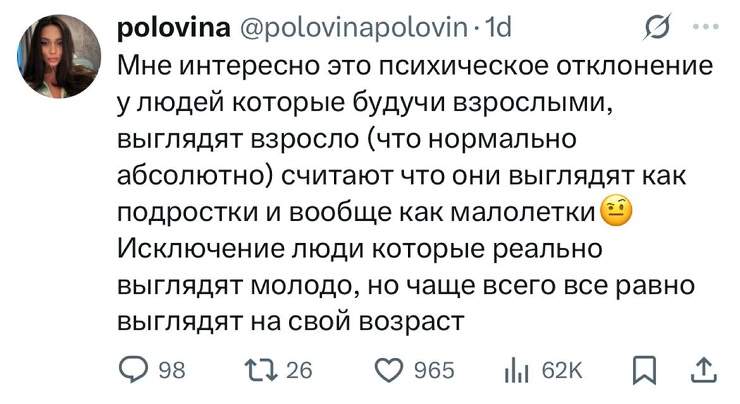740x404 pixels.
Task: Open the @polovinapolovin handle link
Action: tap(354, 28)
